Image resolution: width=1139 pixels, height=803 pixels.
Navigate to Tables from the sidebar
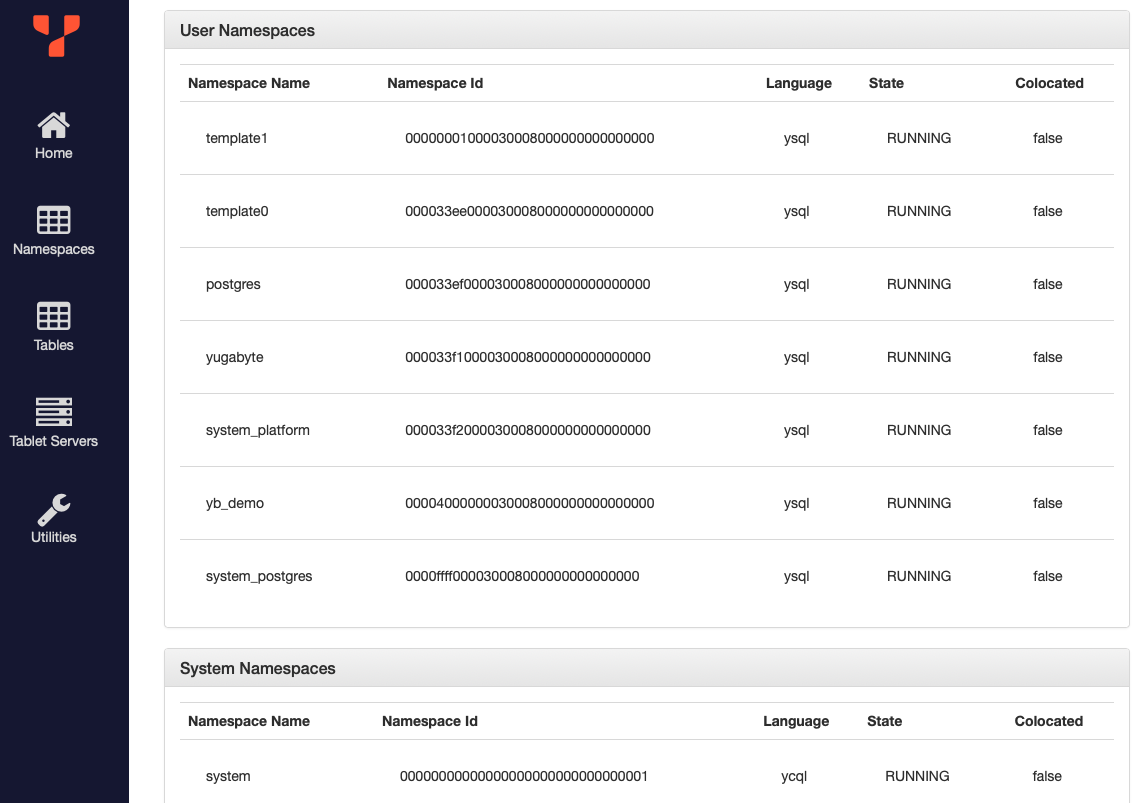(53, 344)
